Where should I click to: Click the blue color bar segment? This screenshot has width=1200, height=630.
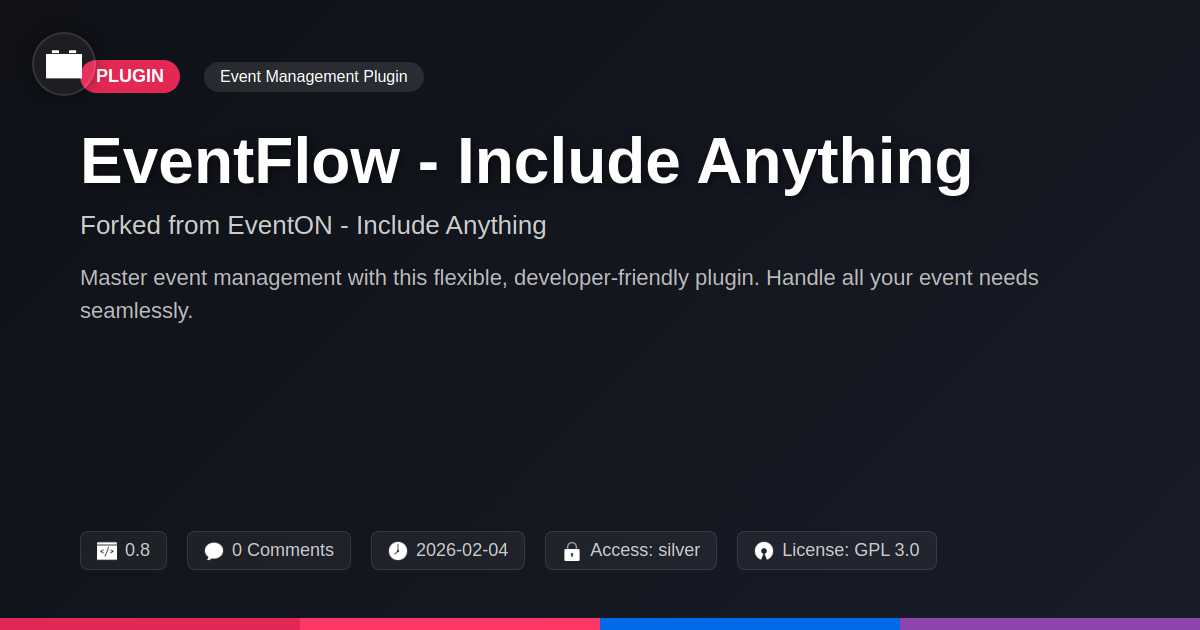pyautogui.click(x=750, y=623)
